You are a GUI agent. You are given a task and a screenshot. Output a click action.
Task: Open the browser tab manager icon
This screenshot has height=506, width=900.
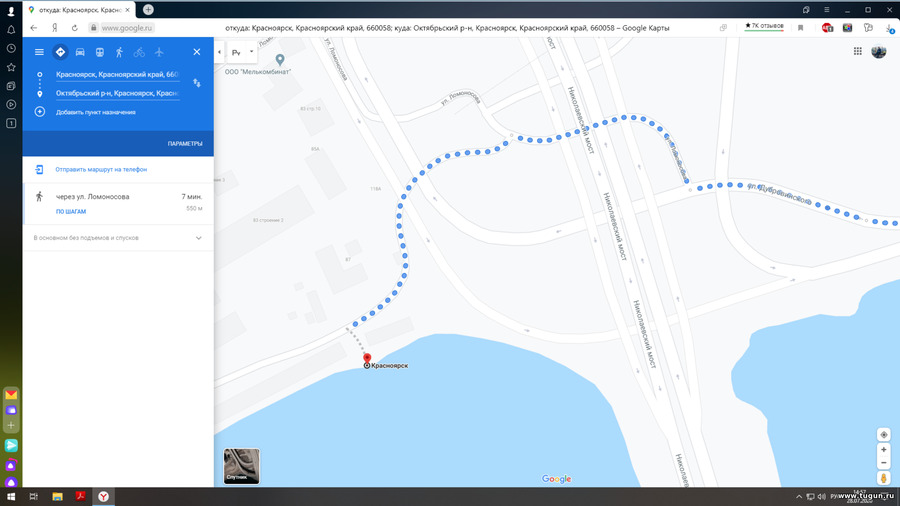[806, 10]
